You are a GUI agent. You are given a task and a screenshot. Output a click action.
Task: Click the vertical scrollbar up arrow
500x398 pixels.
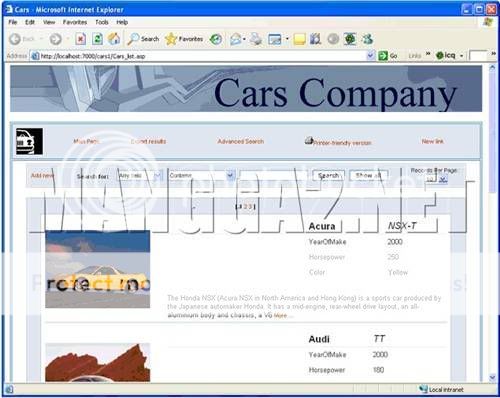point(492,68)
